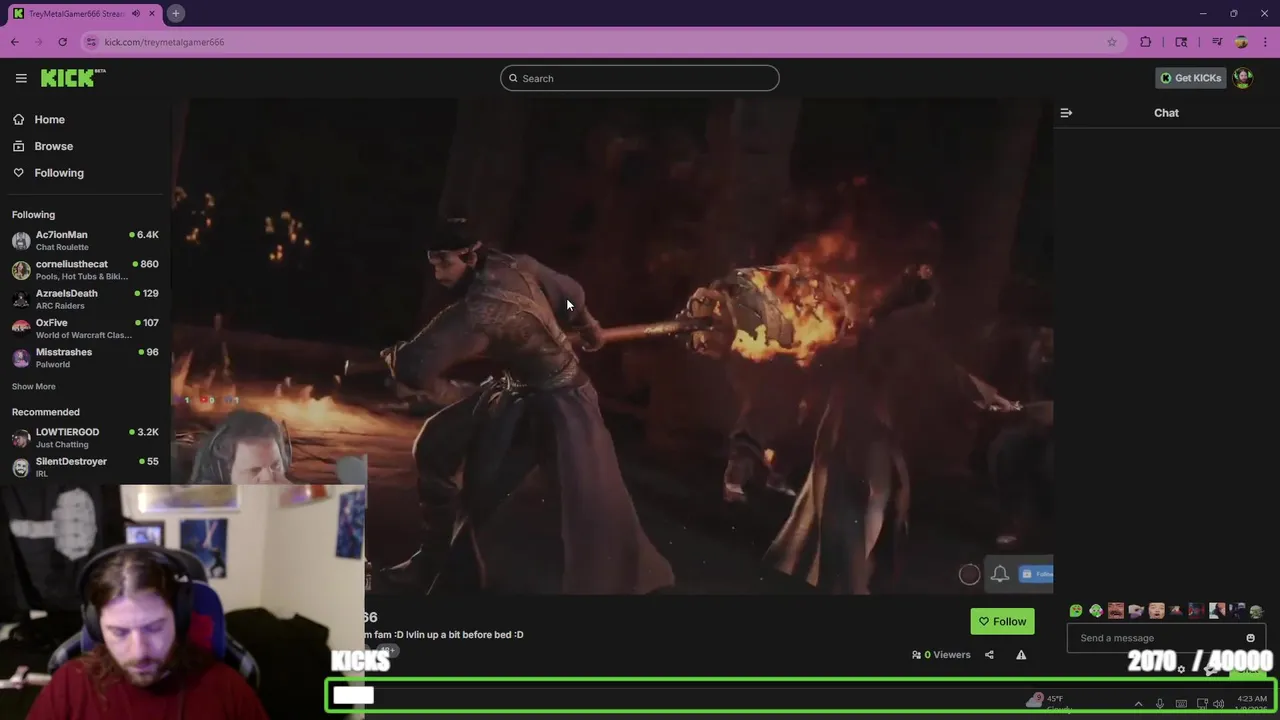1280x720 pixels.
Task: Mute tab via speaker icon on tab
Action: click(x=136, y=14)
